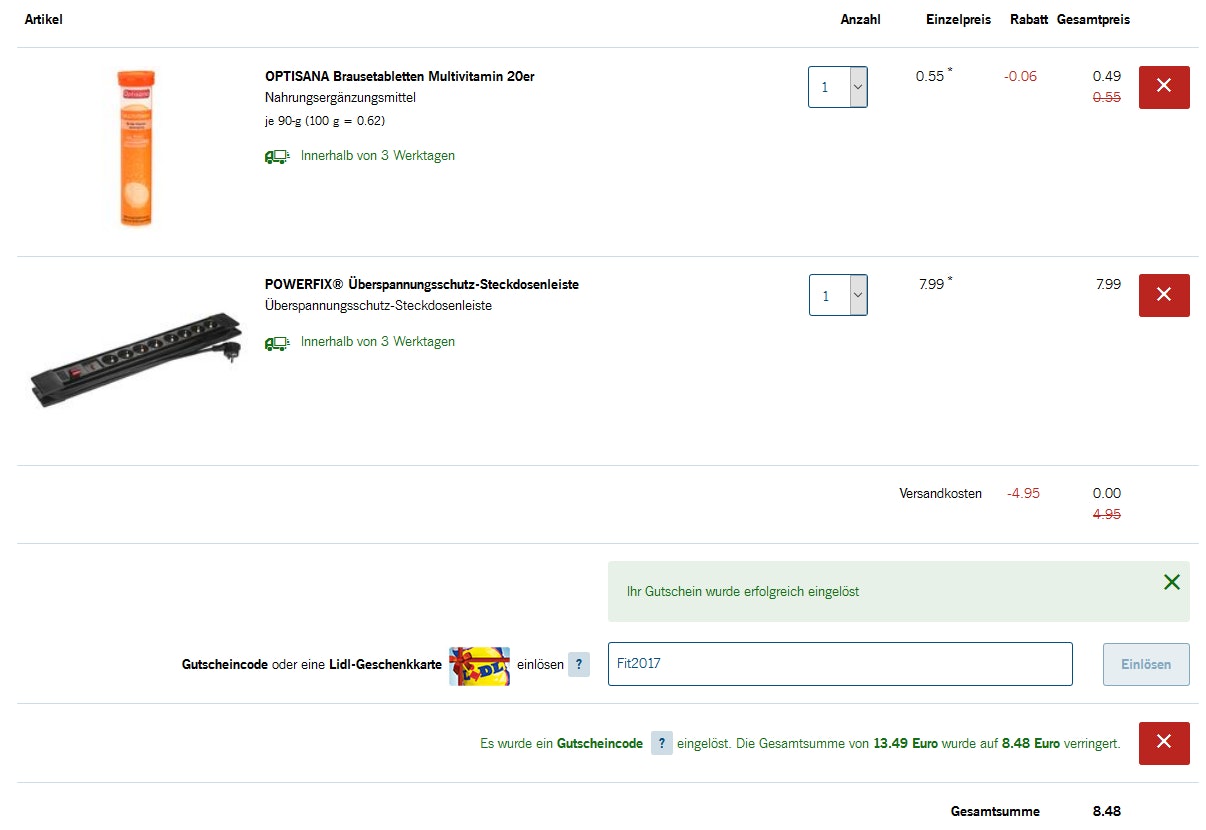Remove OPTISANA Brausetabletten from cart

pyautogui.click(x=1164, y=87)
